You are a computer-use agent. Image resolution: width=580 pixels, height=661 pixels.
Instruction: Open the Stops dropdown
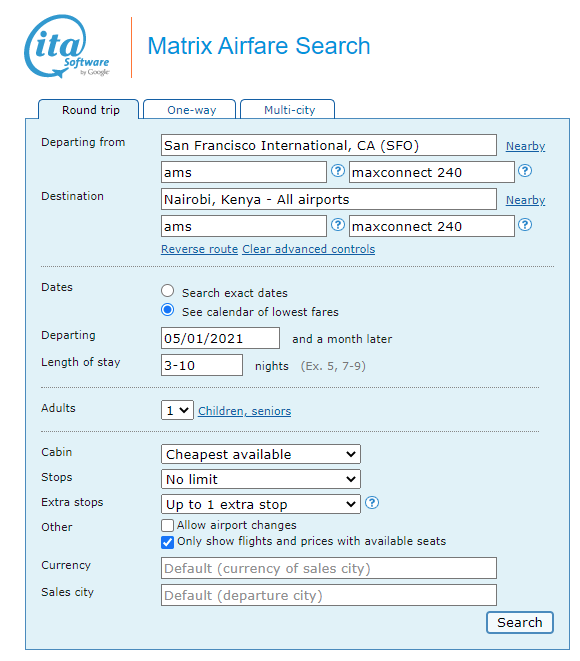261,479
